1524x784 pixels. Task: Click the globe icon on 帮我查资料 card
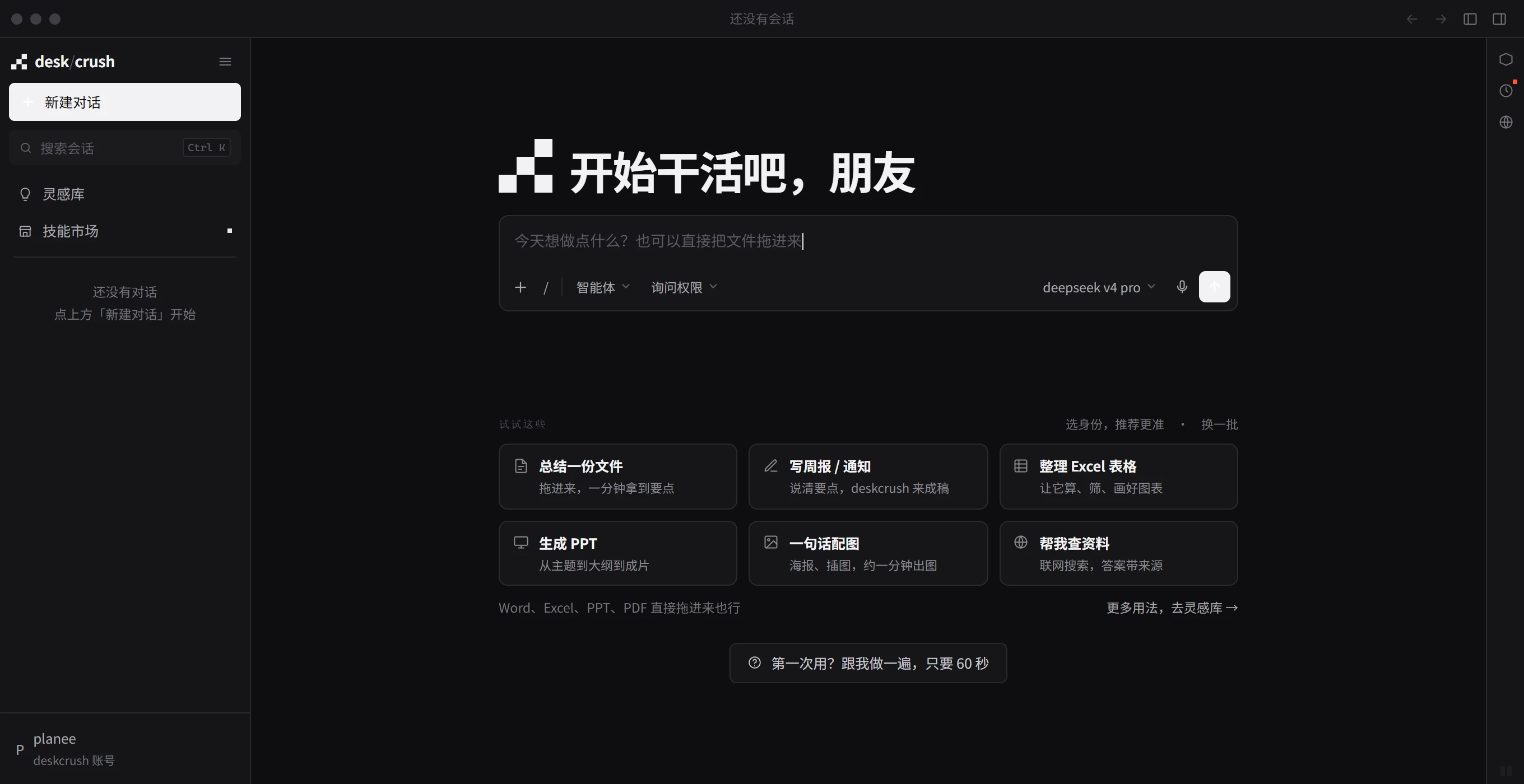click(x=1020, y=542)
